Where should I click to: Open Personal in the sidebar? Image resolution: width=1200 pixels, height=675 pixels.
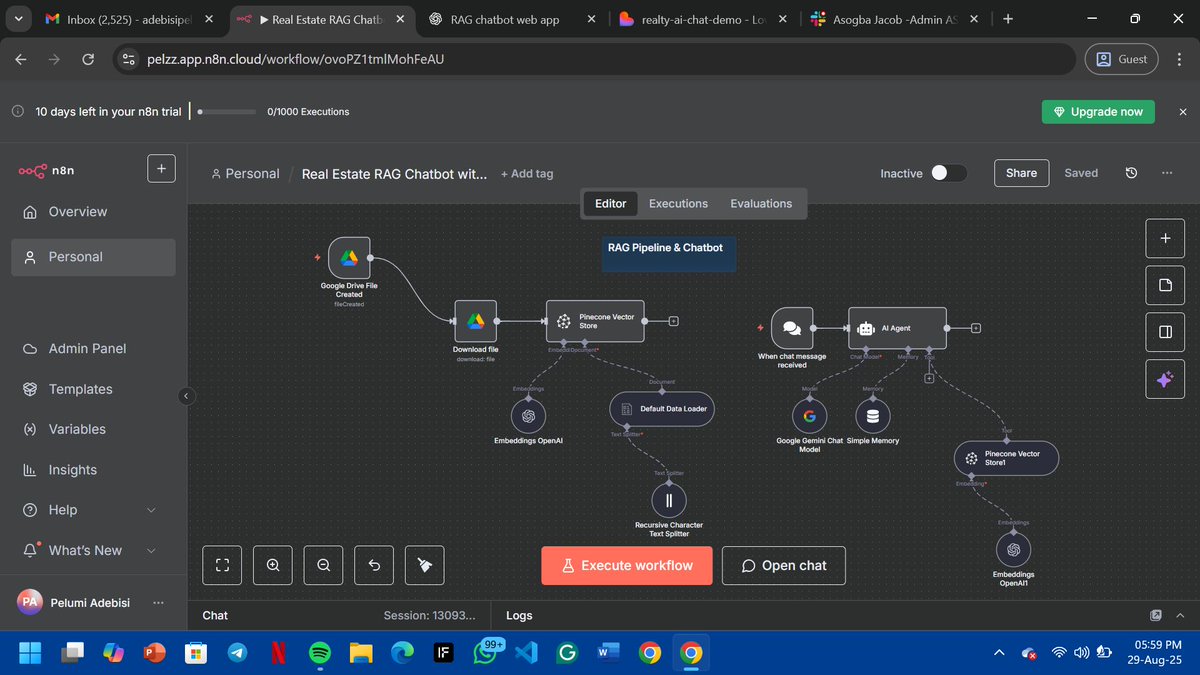pos(94,257)
